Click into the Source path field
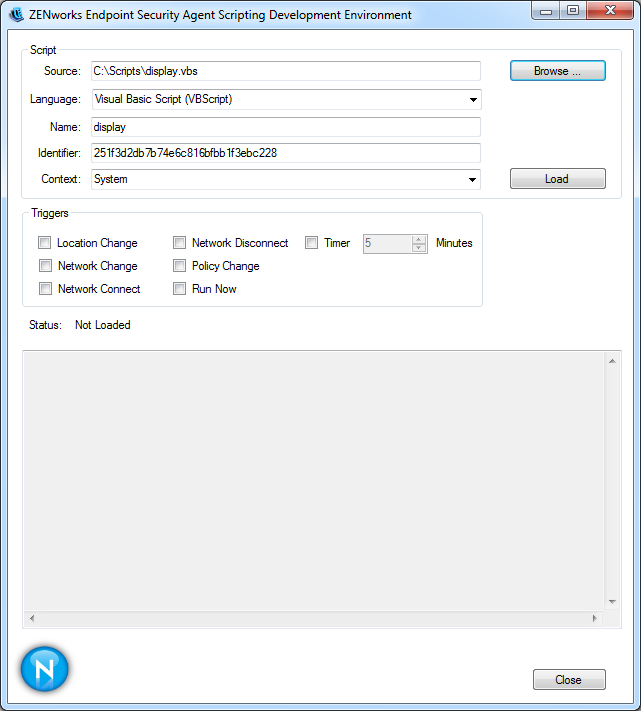Viewport: 641px width, 711px height. coord(286,71)
